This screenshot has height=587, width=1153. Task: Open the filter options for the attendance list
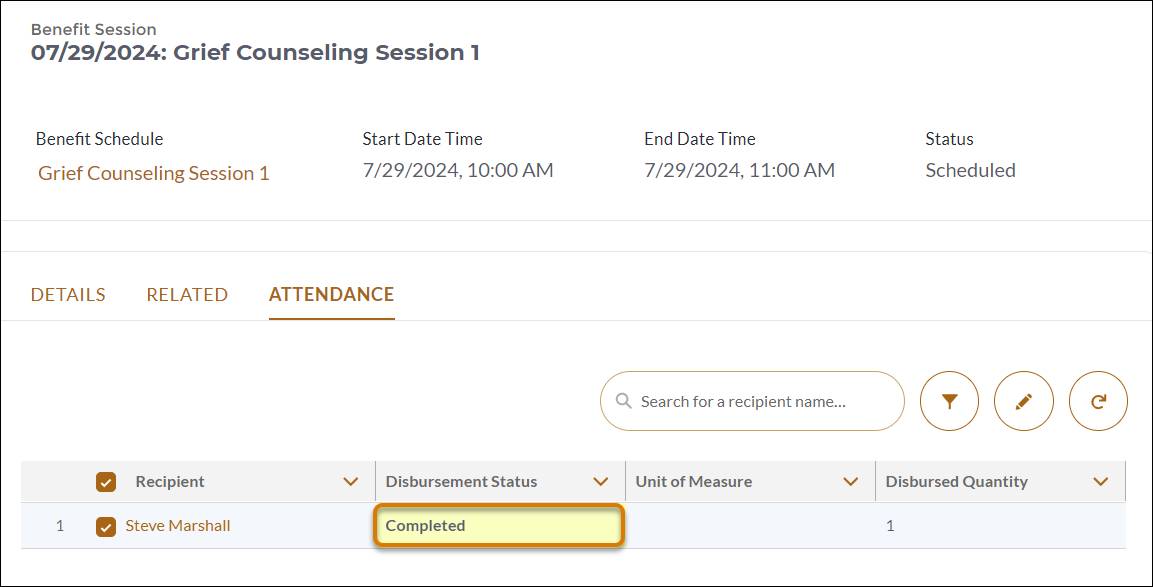tap(948, 400)
